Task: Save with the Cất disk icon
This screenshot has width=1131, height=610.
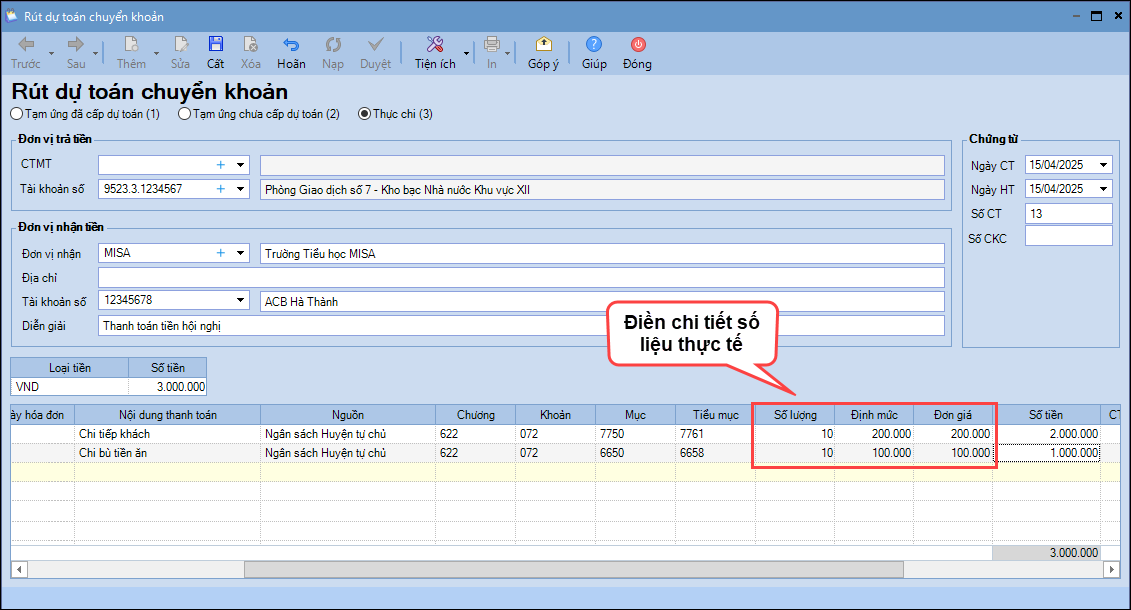Action: click(x=216, y=44)
